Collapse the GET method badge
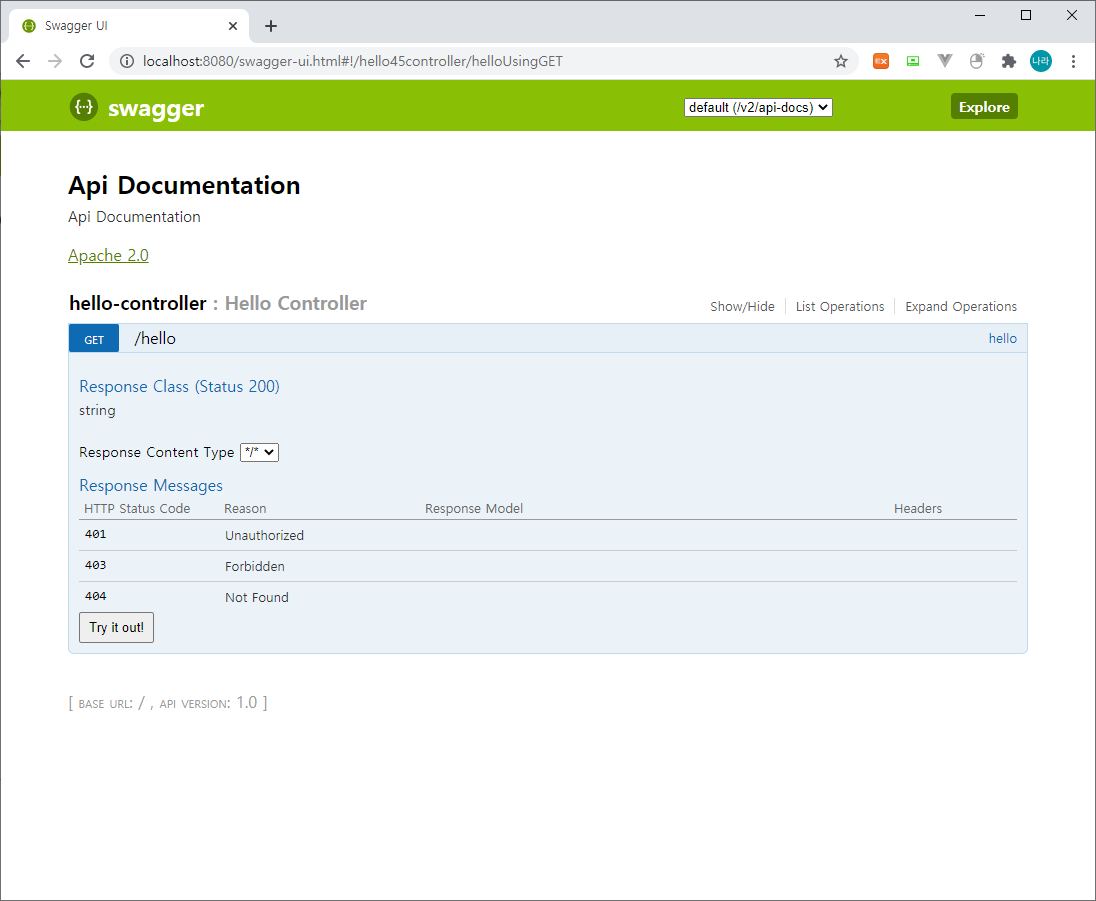This screenshot has width=1096, height=901. point(94,338)
